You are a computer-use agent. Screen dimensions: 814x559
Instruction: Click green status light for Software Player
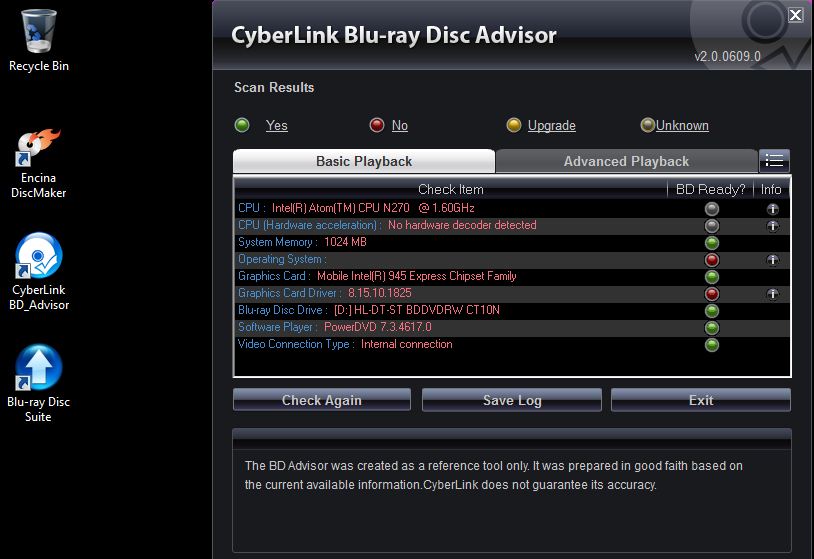(712, 328)
